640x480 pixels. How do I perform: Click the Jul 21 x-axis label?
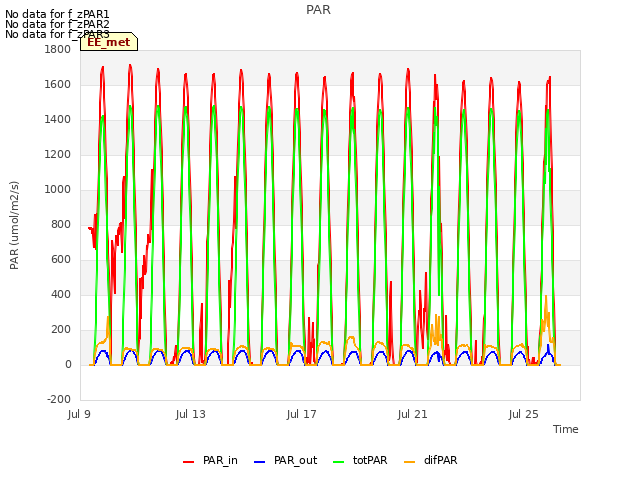[413, 414]
